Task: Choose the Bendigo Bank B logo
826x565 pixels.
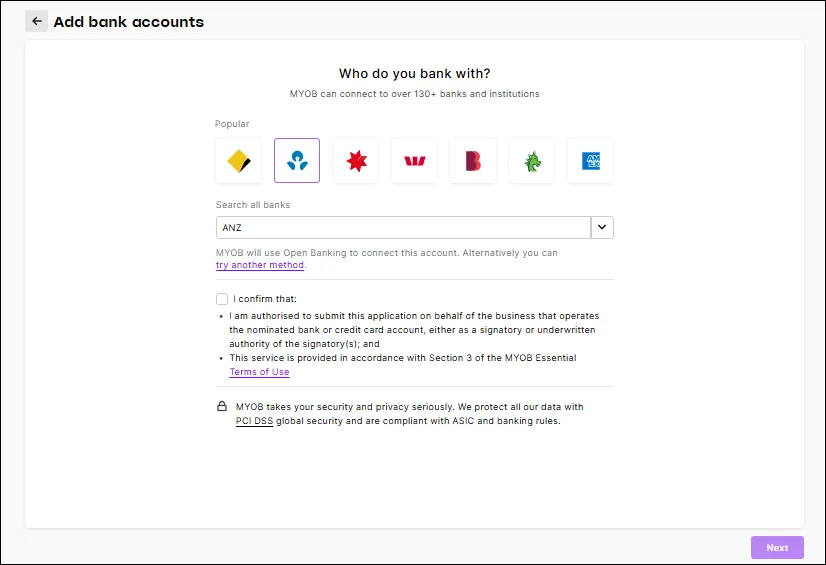Action: 473,161
